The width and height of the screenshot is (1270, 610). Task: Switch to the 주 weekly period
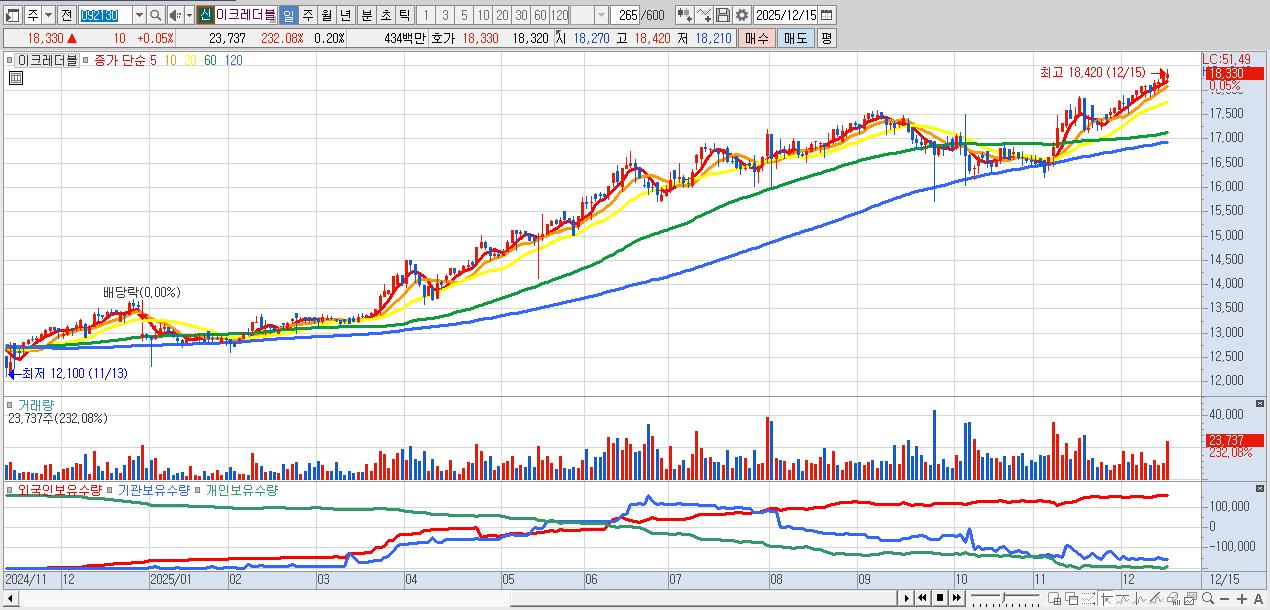(308, 15)
